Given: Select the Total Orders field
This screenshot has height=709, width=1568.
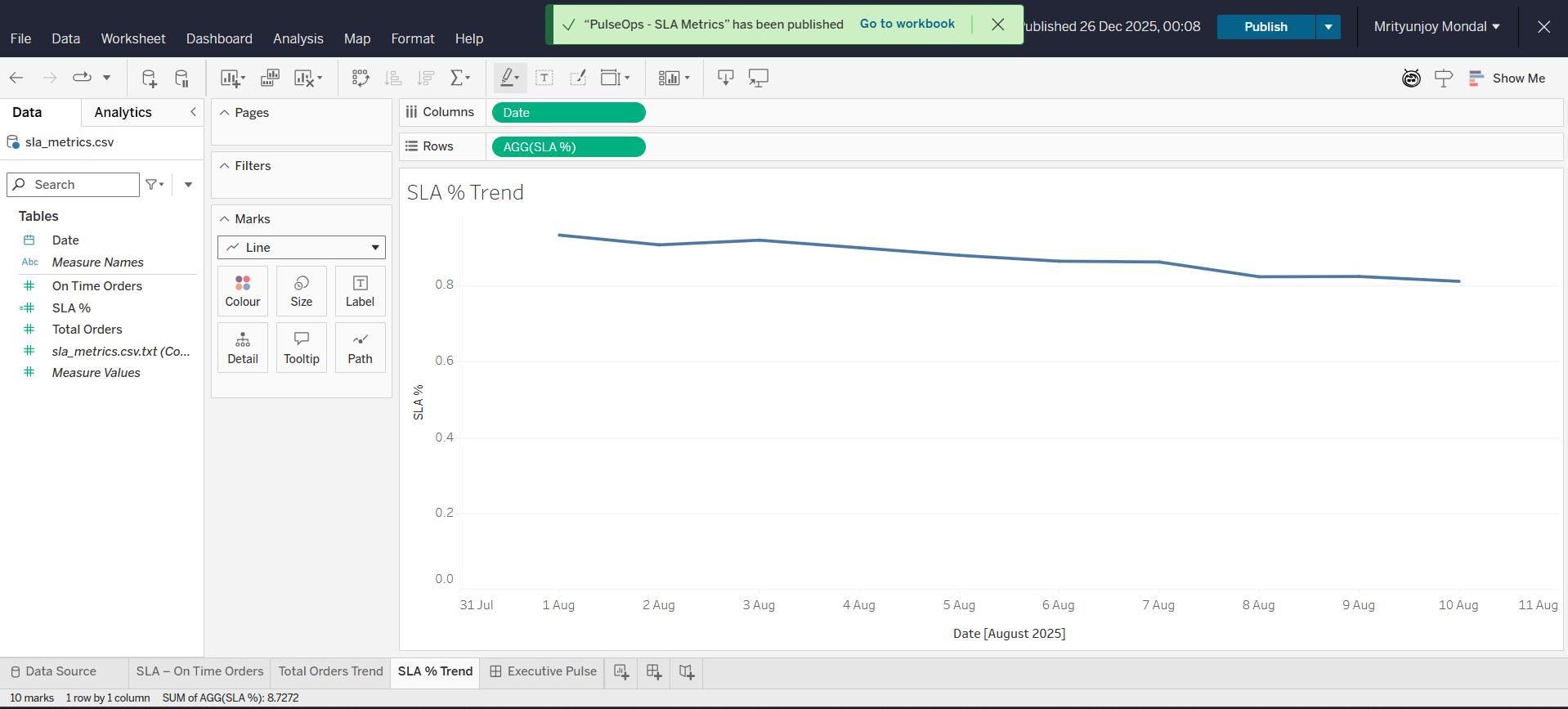Looking at the screenshot, I should (x=87, y=329).
